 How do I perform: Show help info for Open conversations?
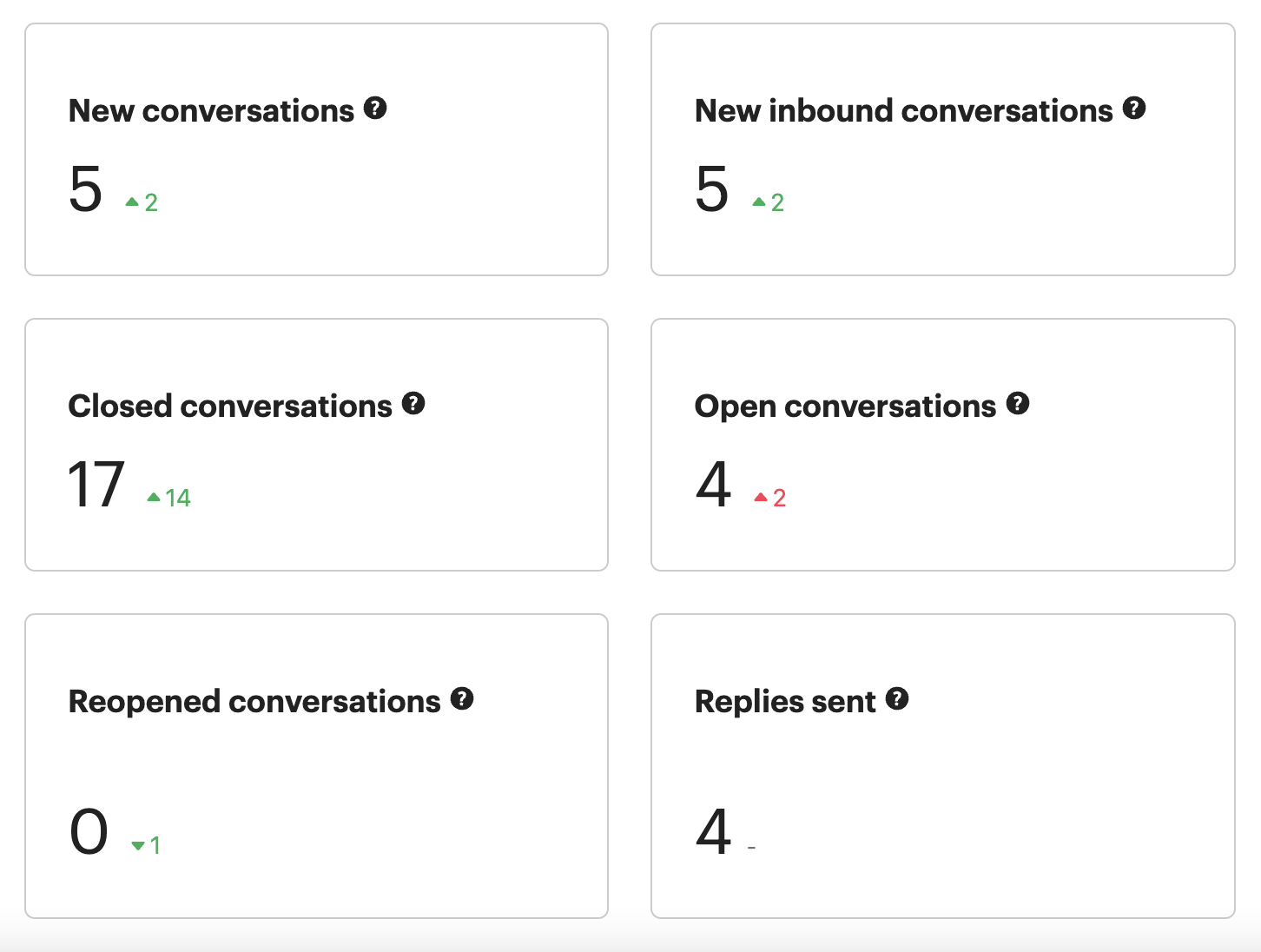point(1018,404)
